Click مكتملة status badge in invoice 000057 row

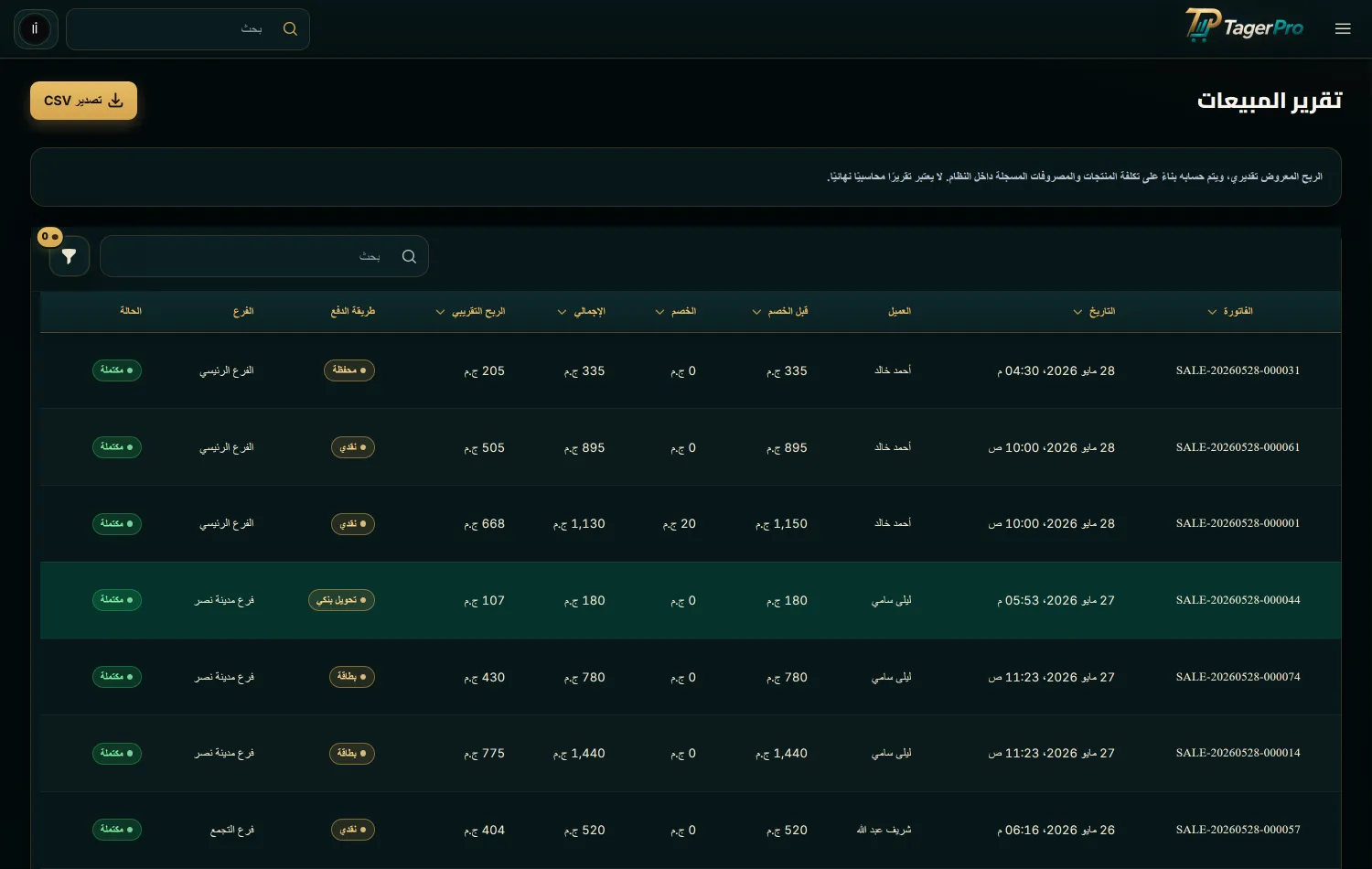(x=117, y=830)
